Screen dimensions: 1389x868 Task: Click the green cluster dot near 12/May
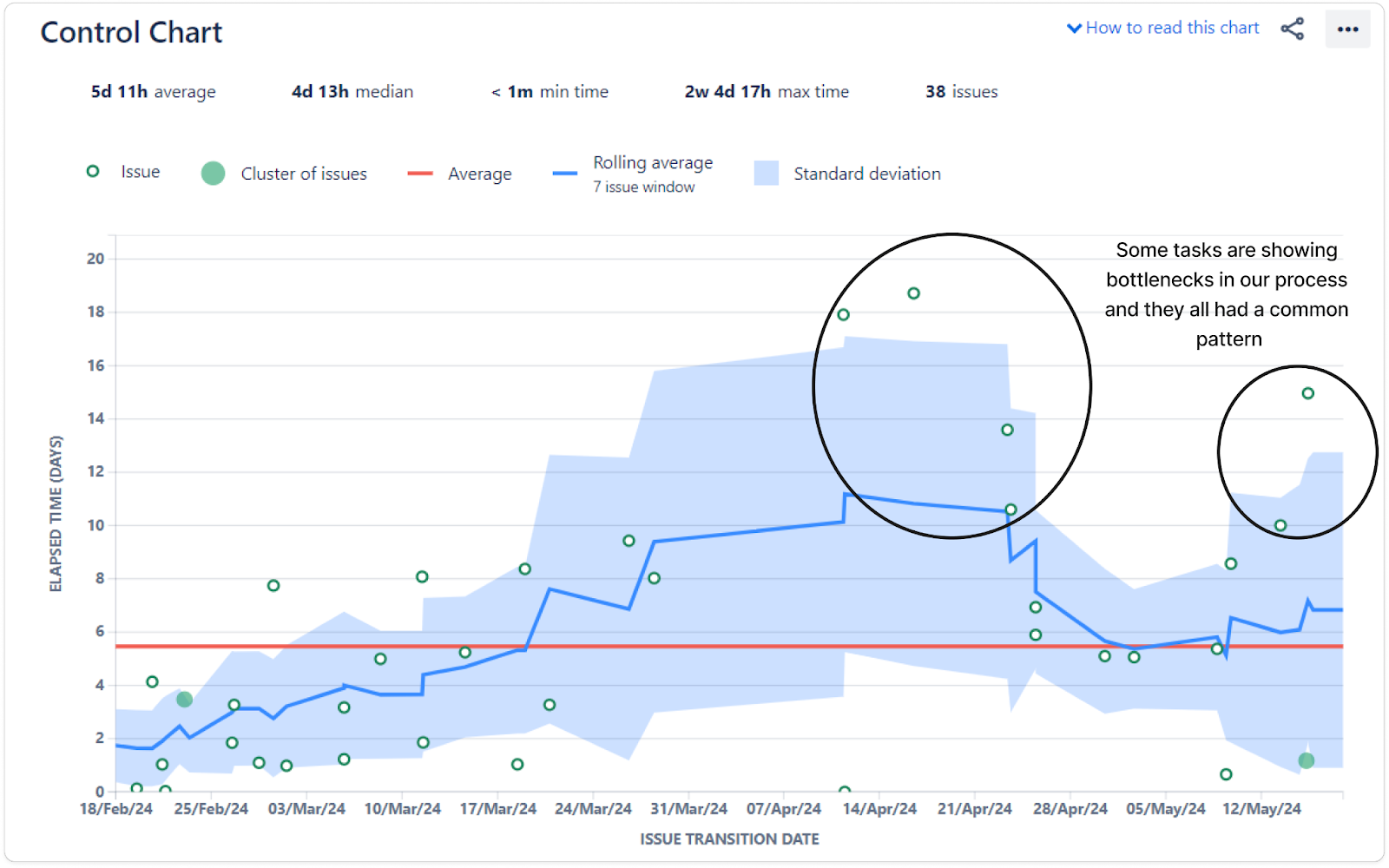[1306, 761]
